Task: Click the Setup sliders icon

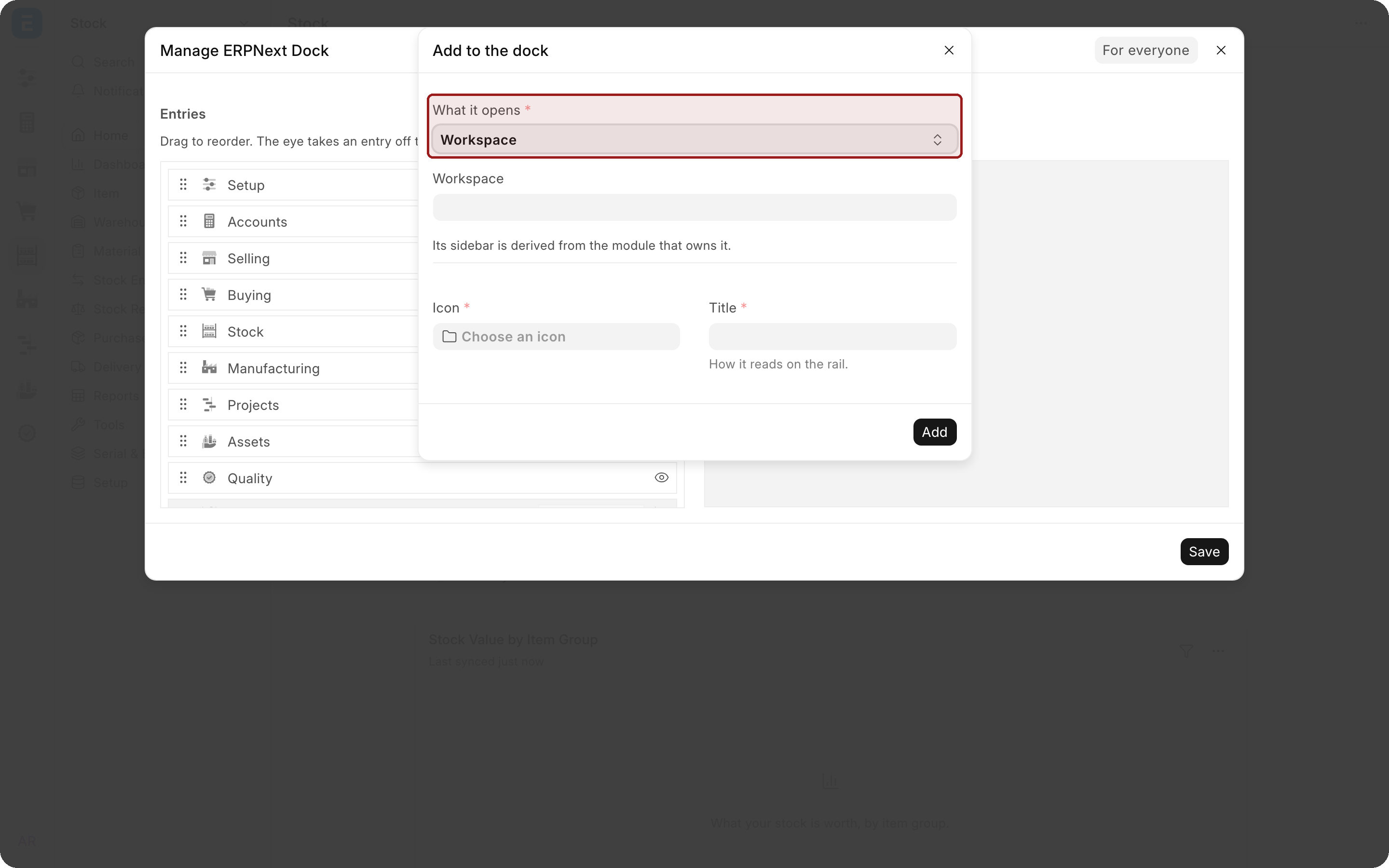Action: pyautogui.click(x=209, y=184)
